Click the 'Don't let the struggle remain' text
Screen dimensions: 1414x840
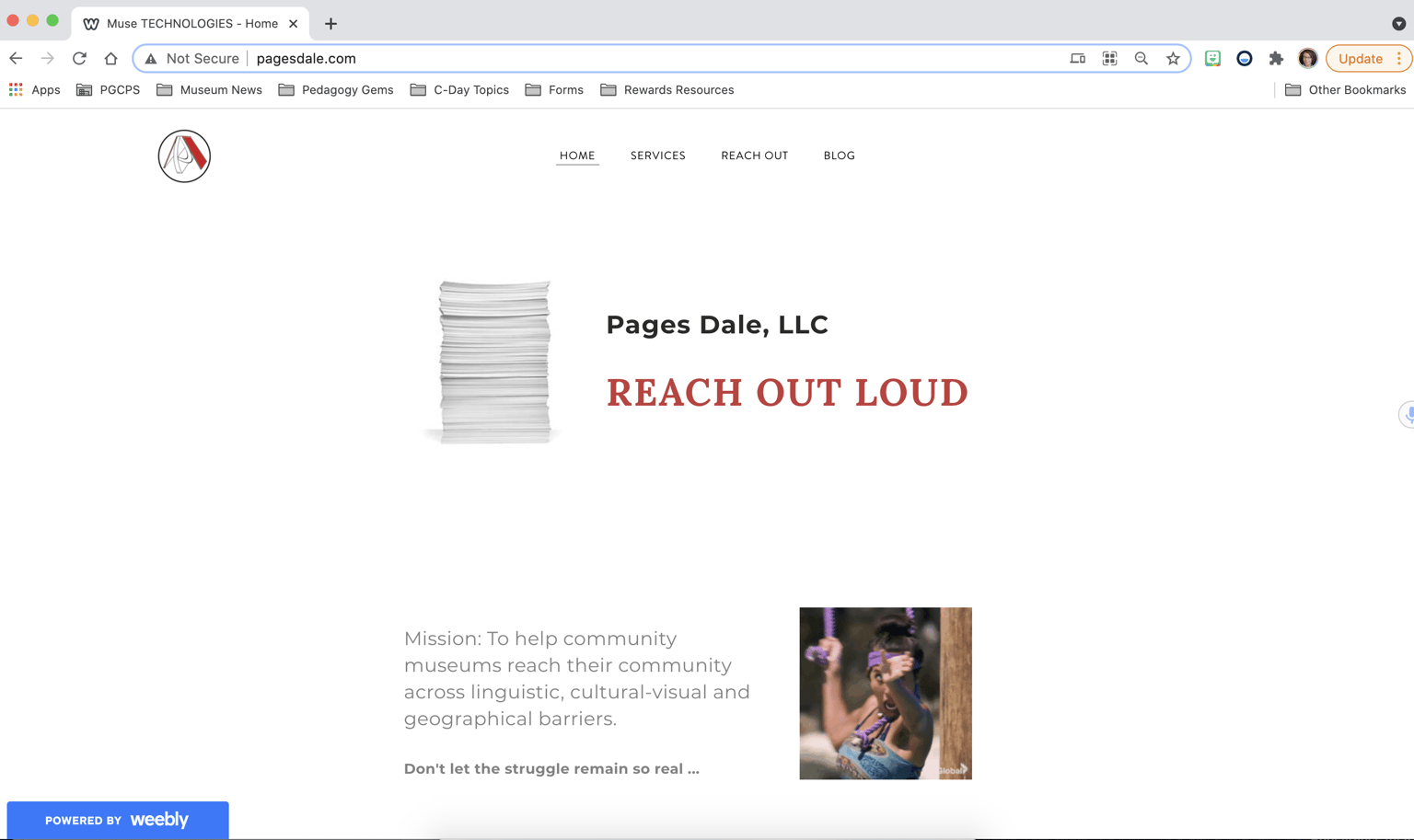pos(551,769)
